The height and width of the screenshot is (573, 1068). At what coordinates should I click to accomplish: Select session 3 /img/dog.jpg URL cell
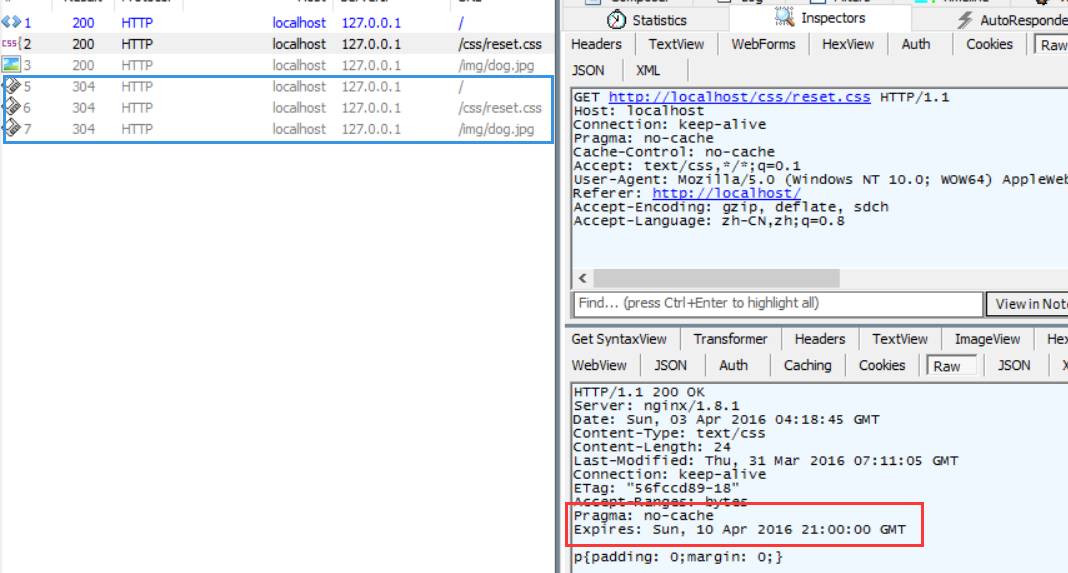(x=497, y=65)
